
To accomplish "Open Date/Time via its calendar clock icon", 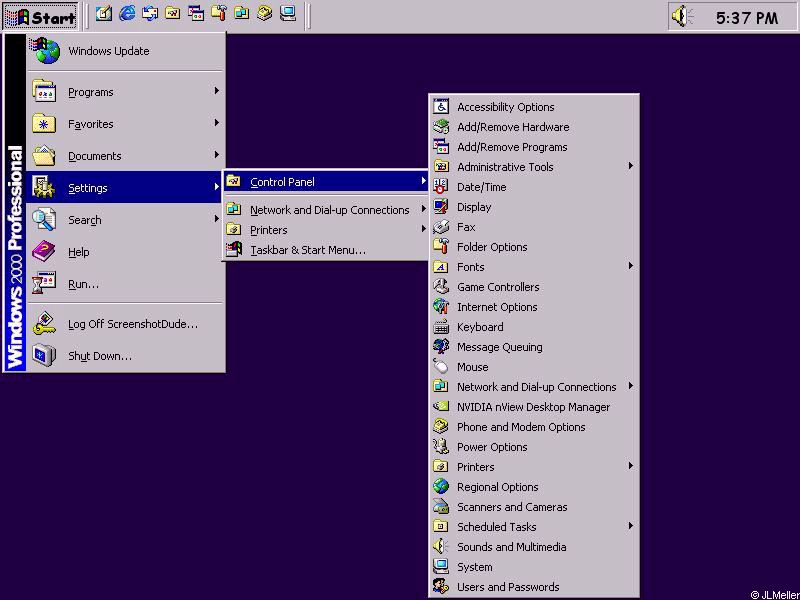I will click(x=441, y=187).
